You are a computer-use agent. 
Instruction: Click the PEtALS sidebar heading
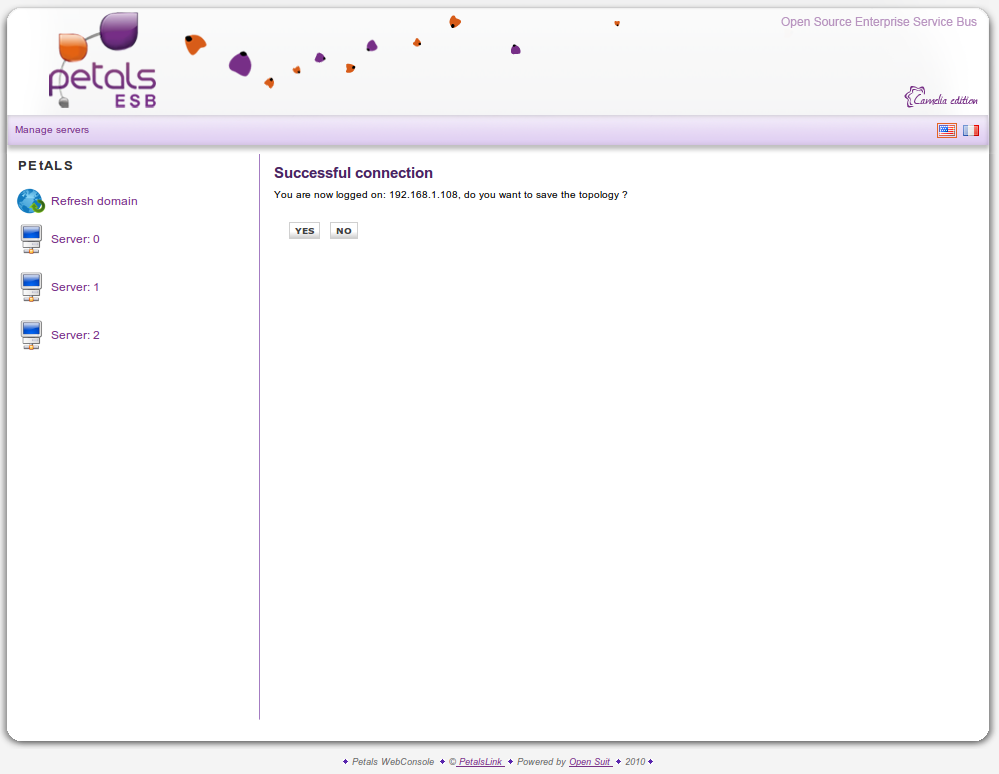[46, 166]
